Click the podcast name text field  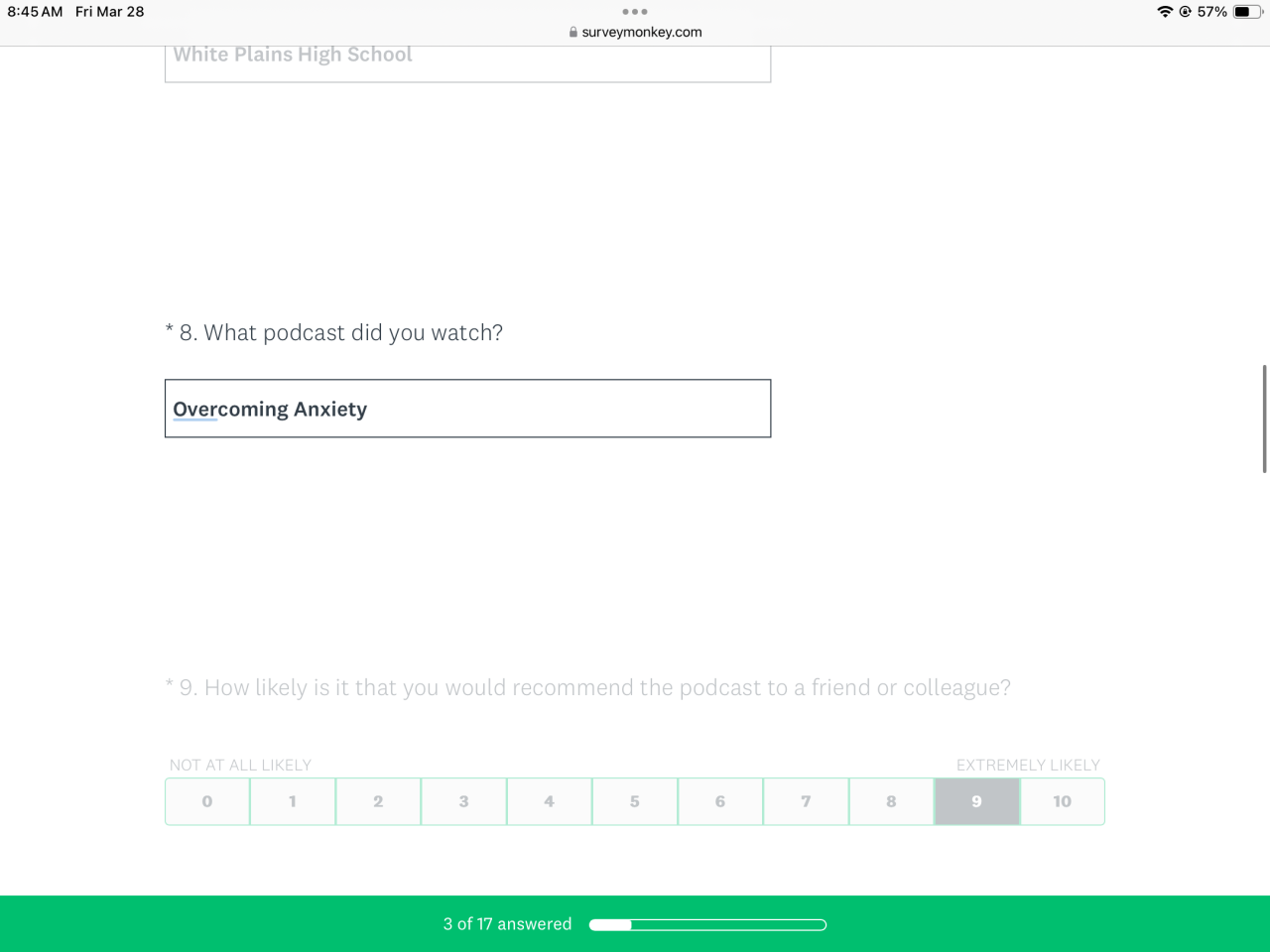coord(467,409)
